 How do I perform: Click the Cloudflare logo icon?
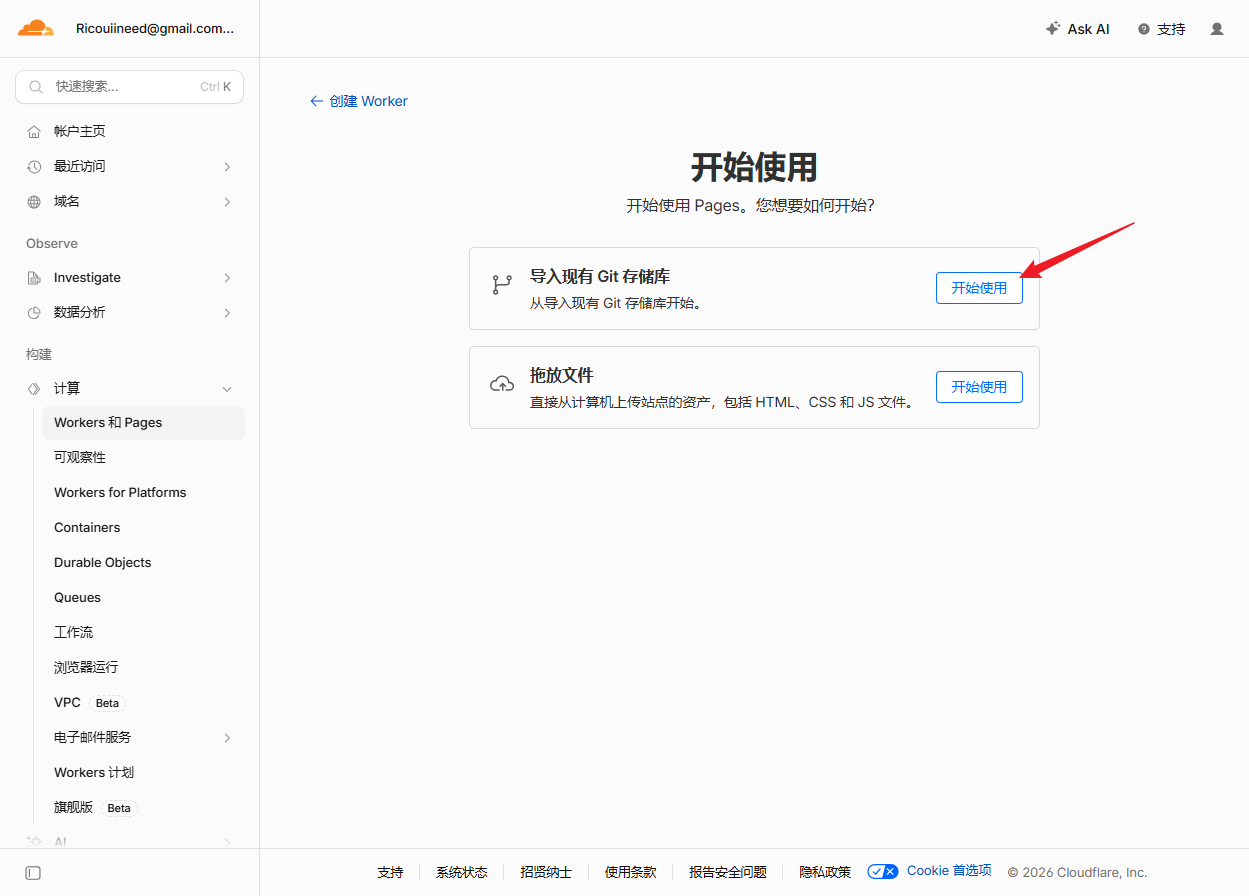pyautogui.click(x=36, y=28)
